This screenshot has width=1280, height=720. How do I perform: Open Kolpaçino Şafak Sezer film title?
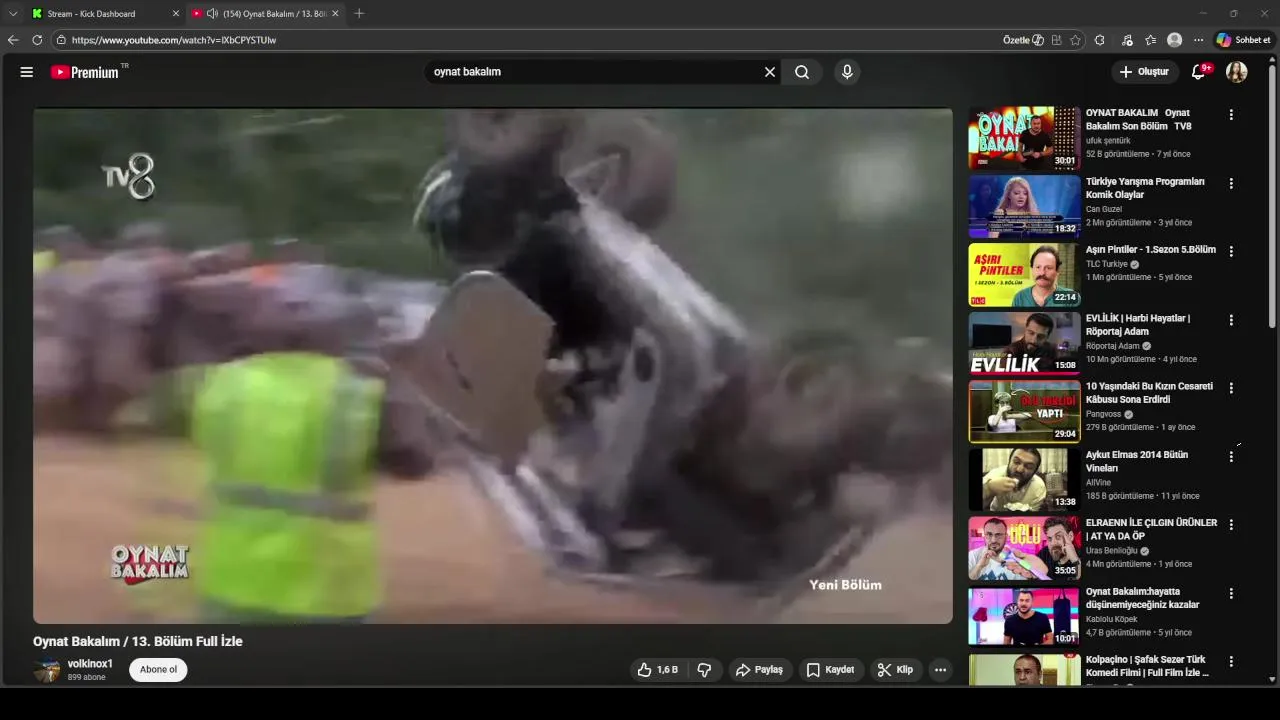(x=1147, y=666)
